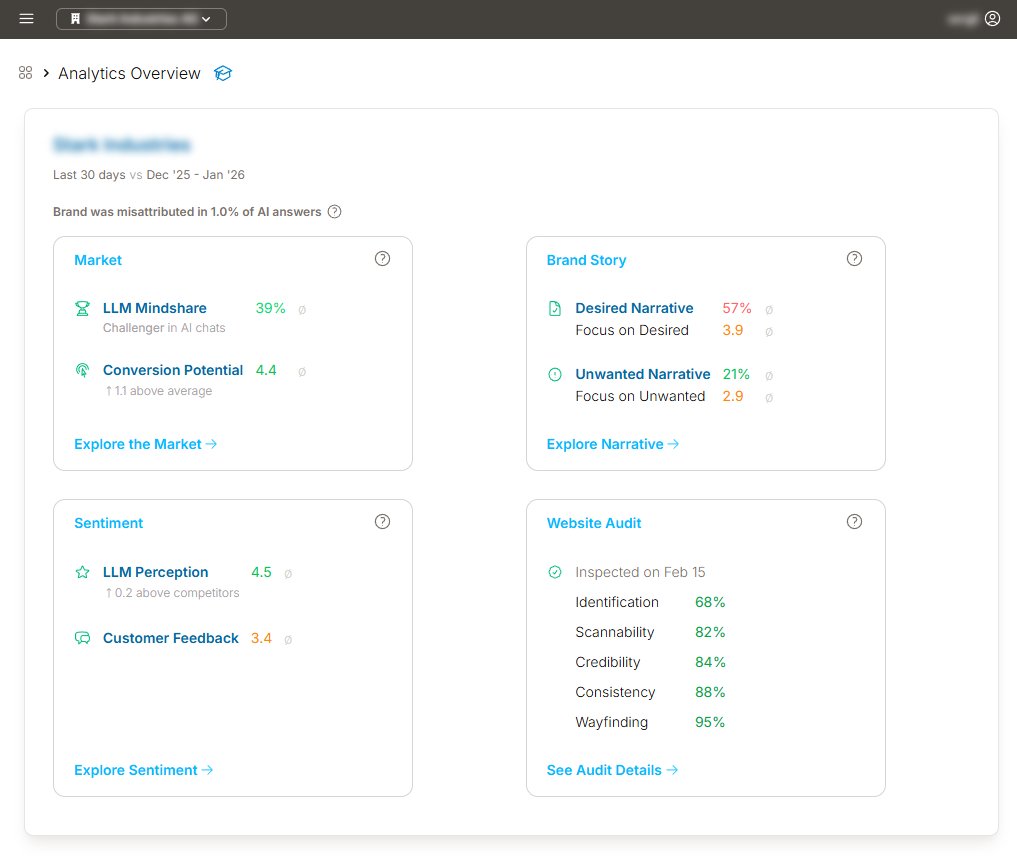Select the LLM Mindshare trophy icon
The height and width of the screenshot is (866, 1017).
[x=82, y=308]
